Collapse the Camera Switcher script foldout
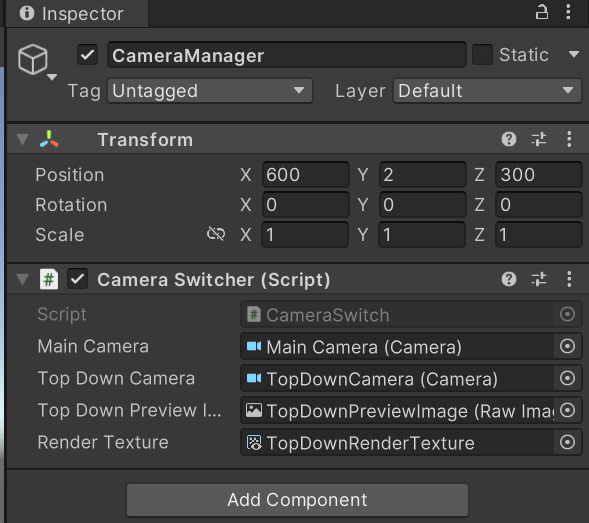This screenshot has height=523, width=589. (x=23, y=279)
